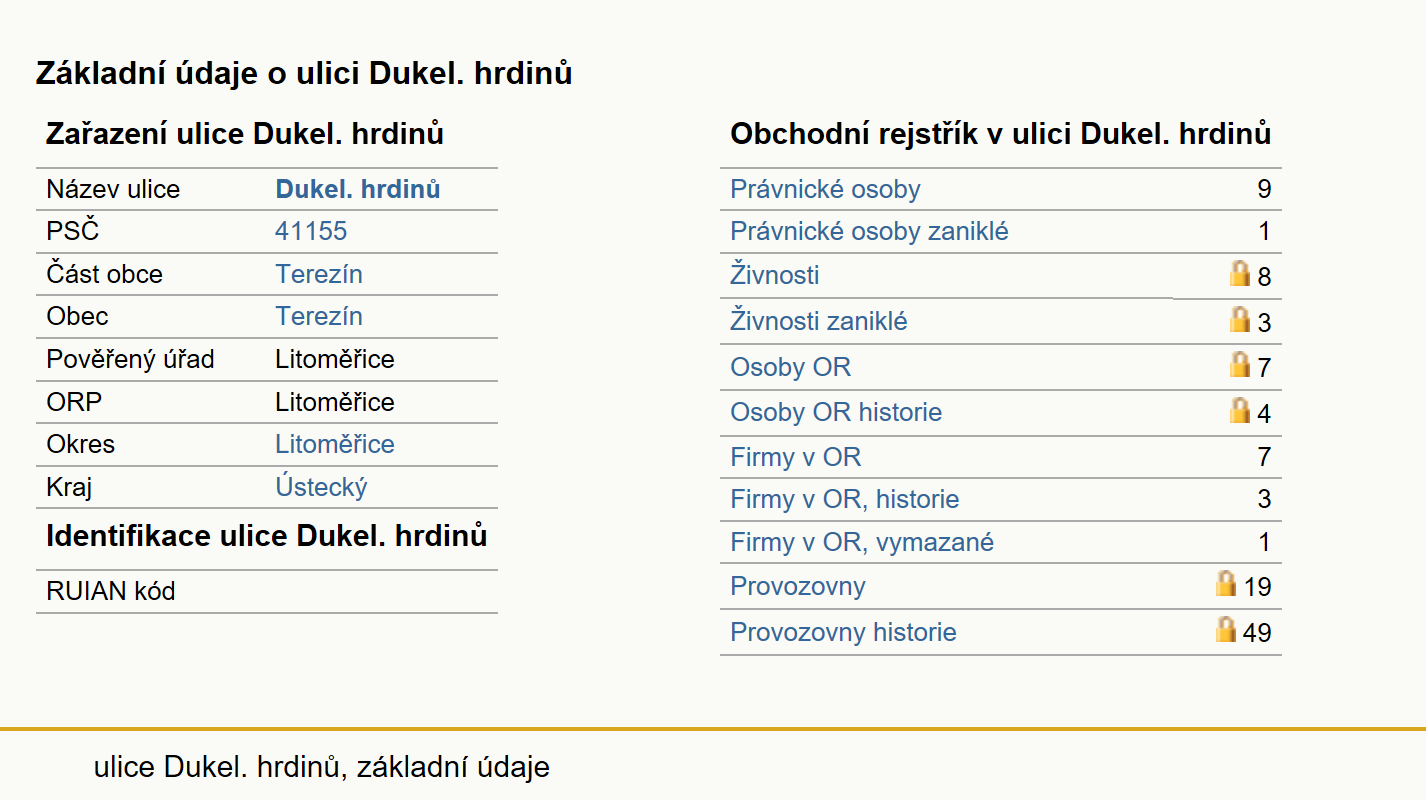Viewport: 1426px width, 800px height.
Task: Click the lock icon in Osoby OR historie row
Action: coord(1240,410)
